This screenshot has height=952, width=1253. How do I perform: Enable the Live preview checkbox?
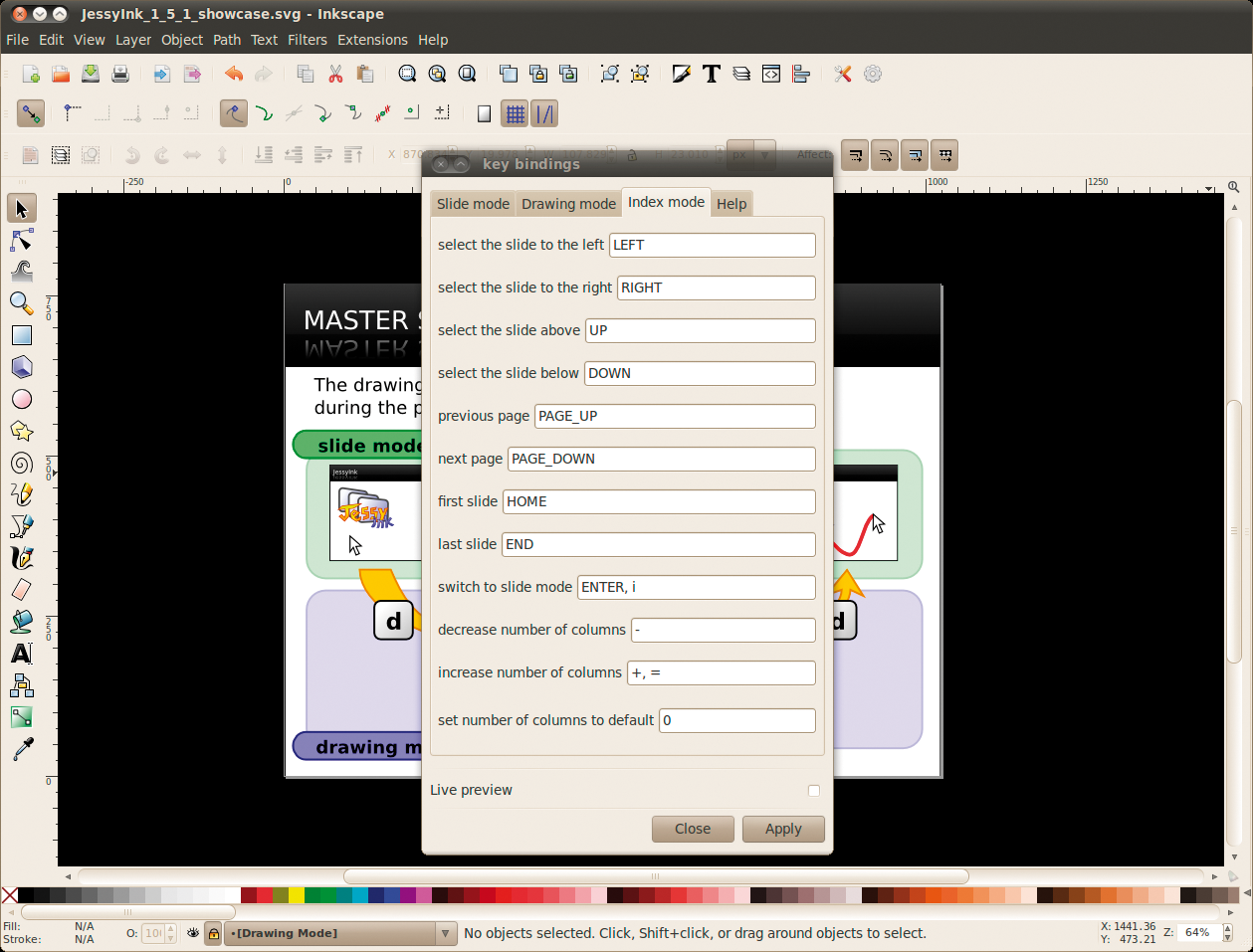[x=814, y=791]
